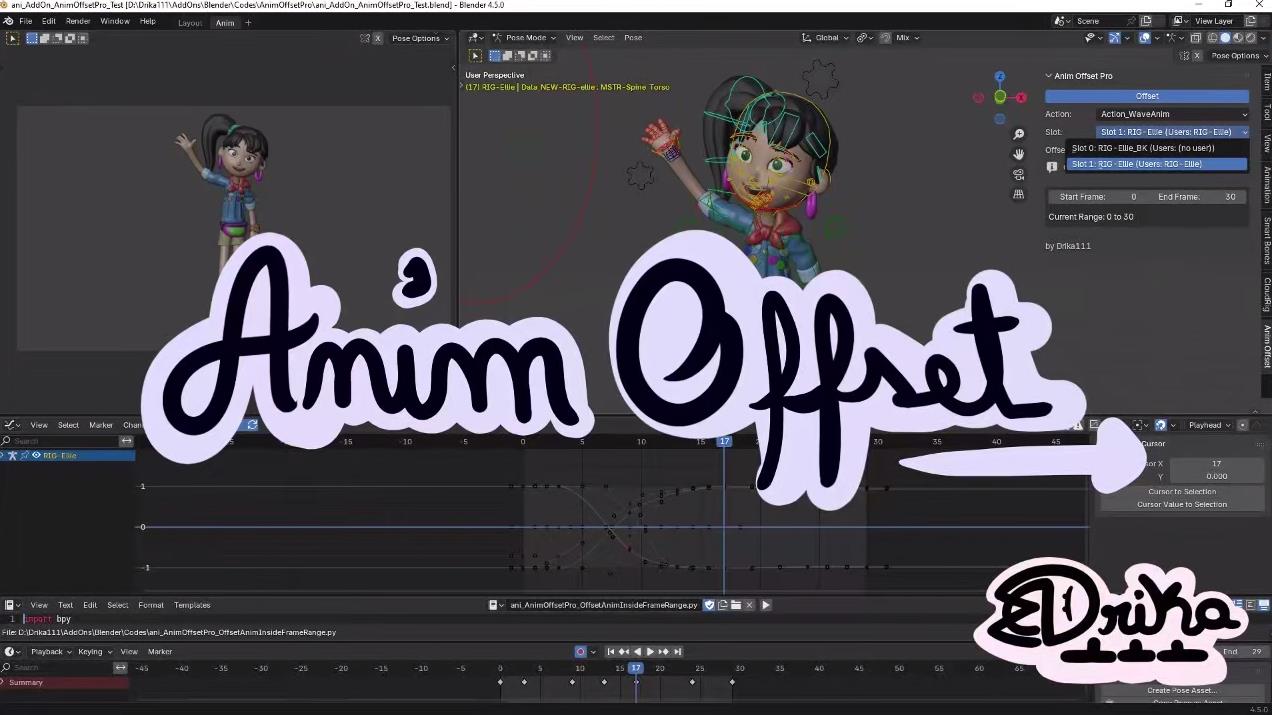Click the red X axis on the navigation gizmo
Image resolution: width=1272 pixels, height=715 pixels.
point(1021,98)
